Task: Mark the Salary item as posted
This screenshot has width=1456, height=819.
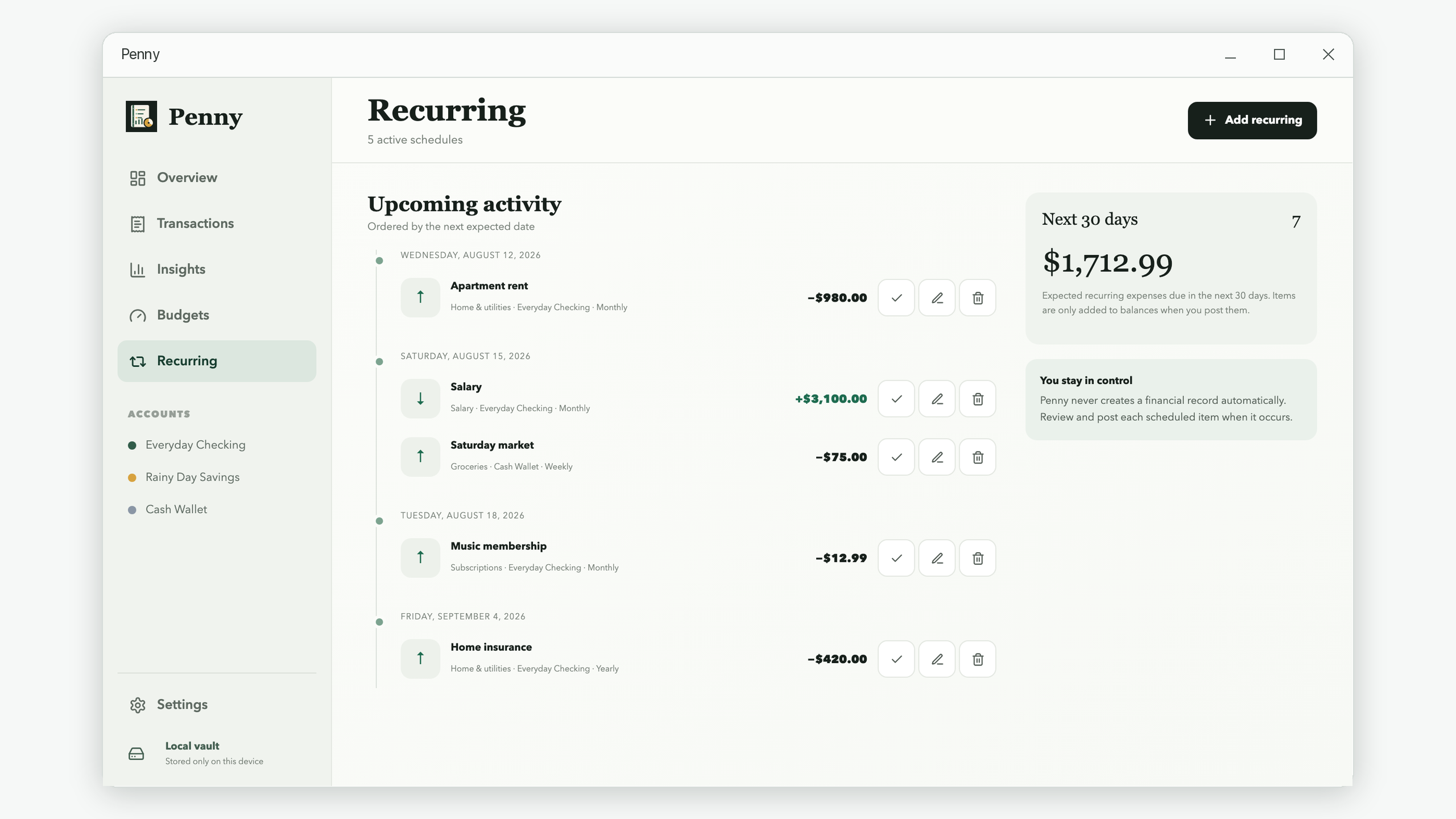Action: click(x=896, y=399)
